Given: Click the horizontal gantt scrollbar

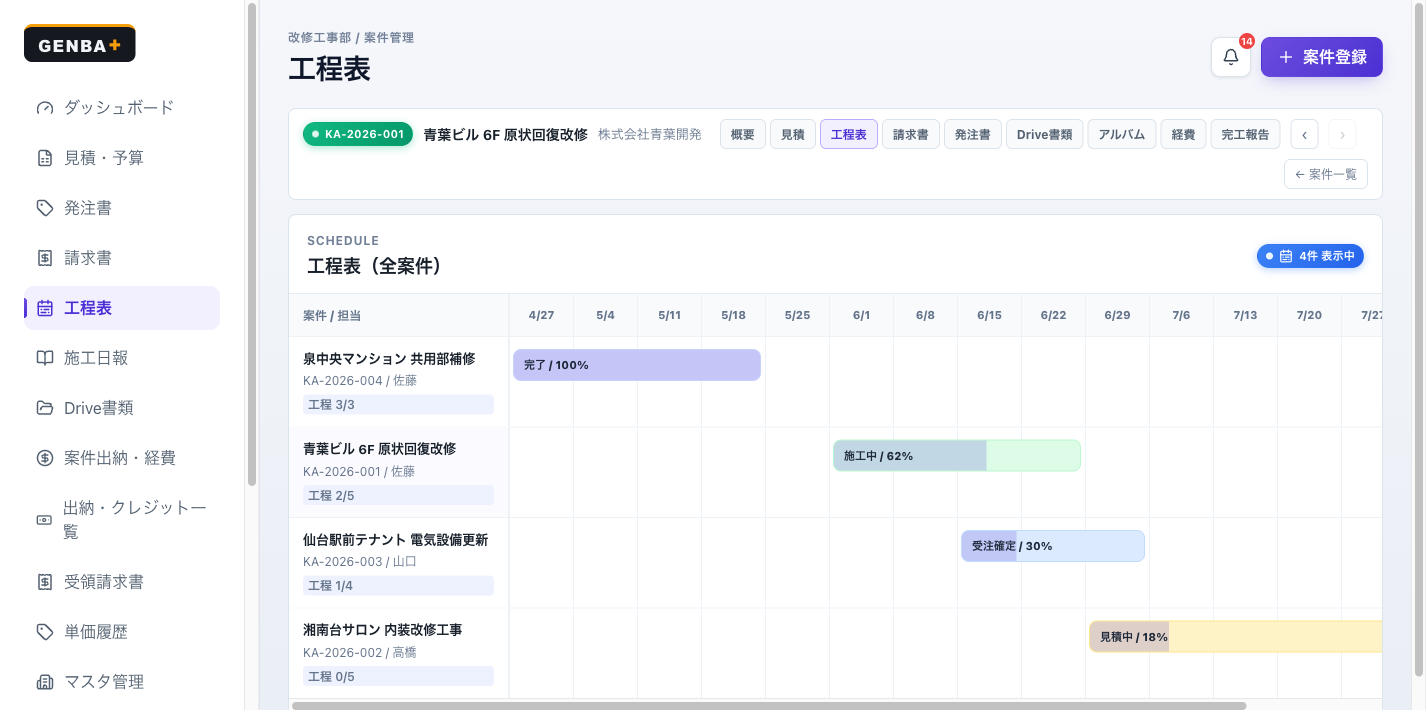Looking at the screenshot, I should point(769,706).
